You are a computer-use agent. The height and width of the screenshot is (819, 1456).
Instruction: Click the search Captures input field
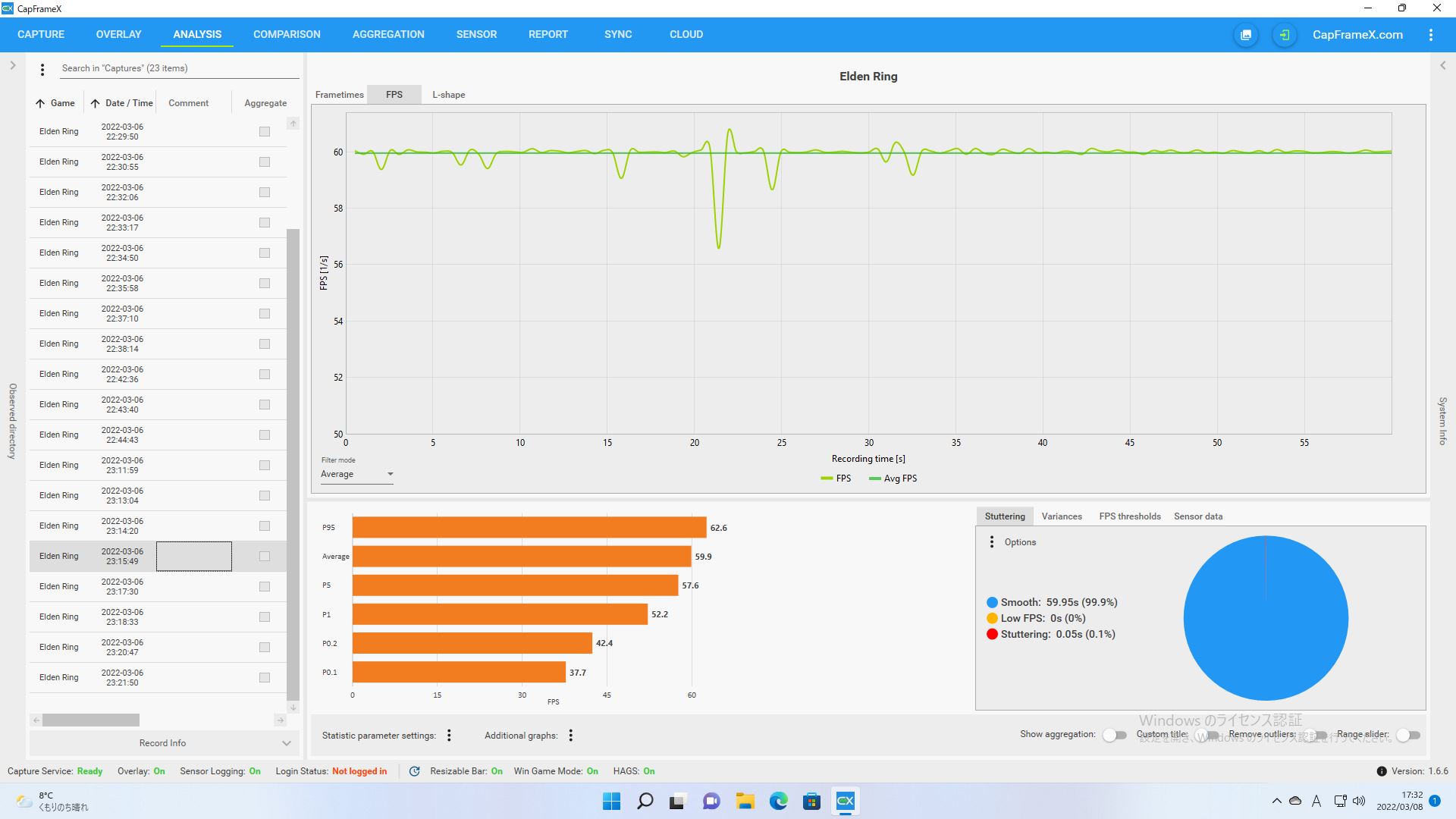pyautogui.click(x=178, y=68)
